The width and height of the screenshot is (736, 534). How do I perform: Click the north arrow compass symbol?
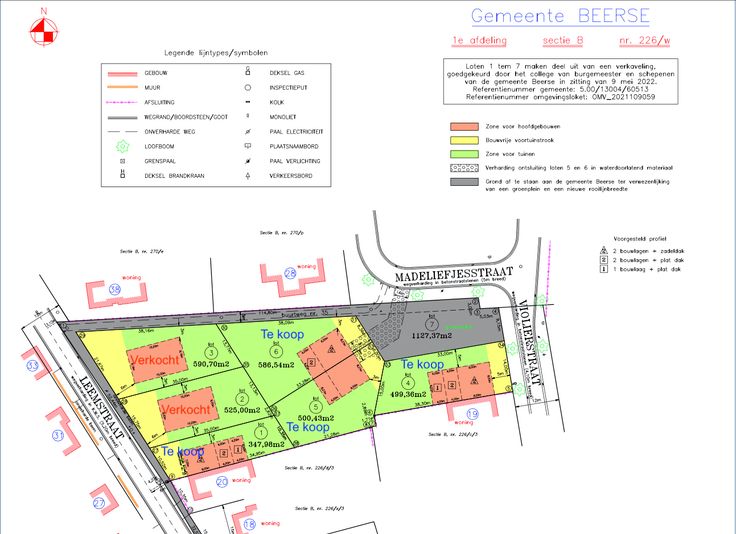pyautogui.click(x=42, y=29)
